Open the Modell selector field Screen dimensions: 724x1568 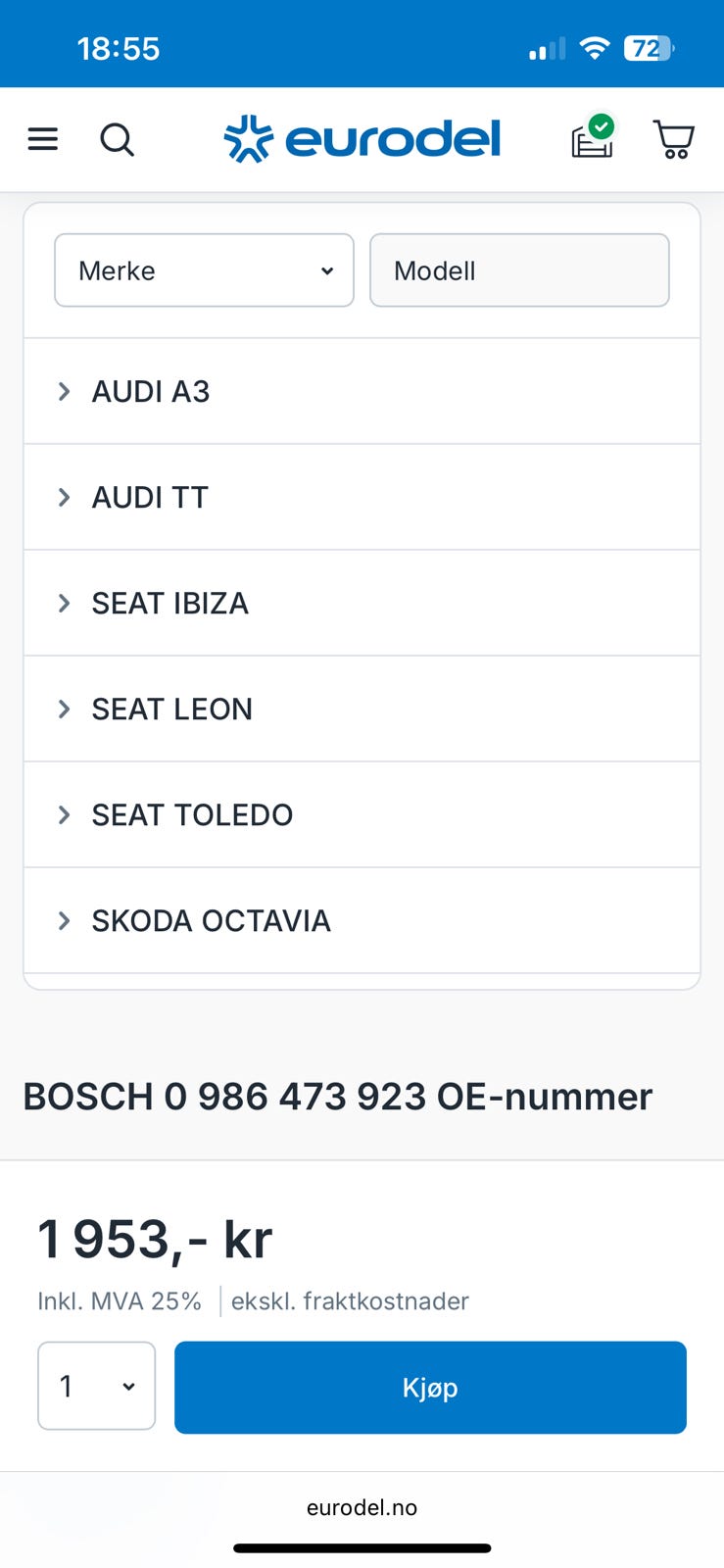click(x=519, y=270)
